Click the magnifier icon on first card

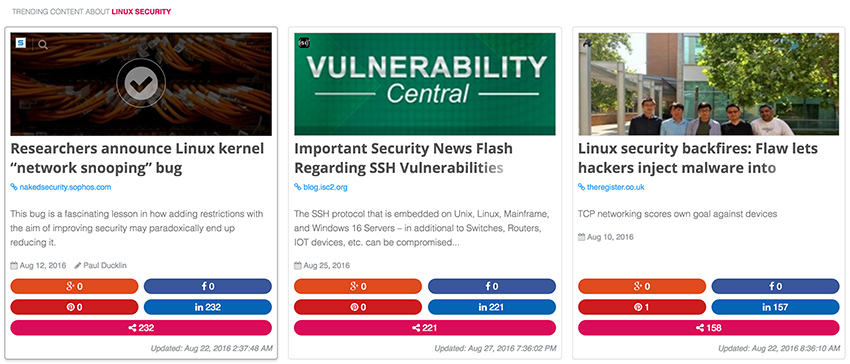[x=43, y=44]
